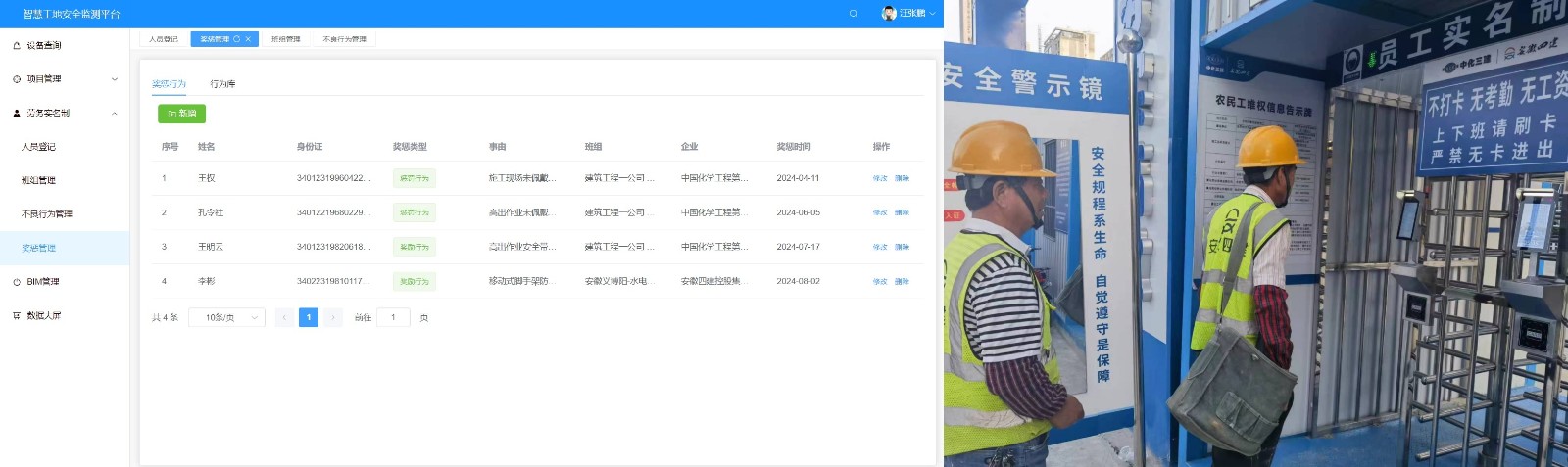
Task: Click the 奖惩类型 column header
Action: (x=410, y=147)
